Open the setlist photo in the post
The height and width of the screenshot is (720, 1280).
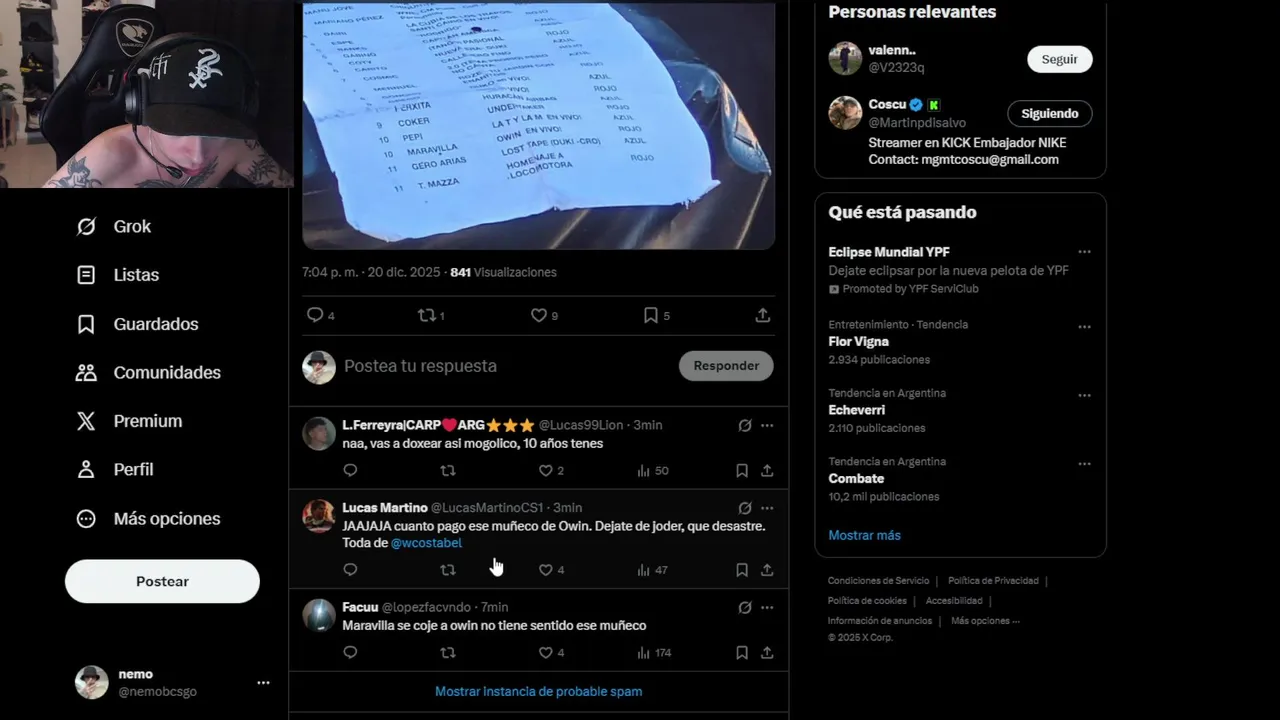click(x=538, y=125)
